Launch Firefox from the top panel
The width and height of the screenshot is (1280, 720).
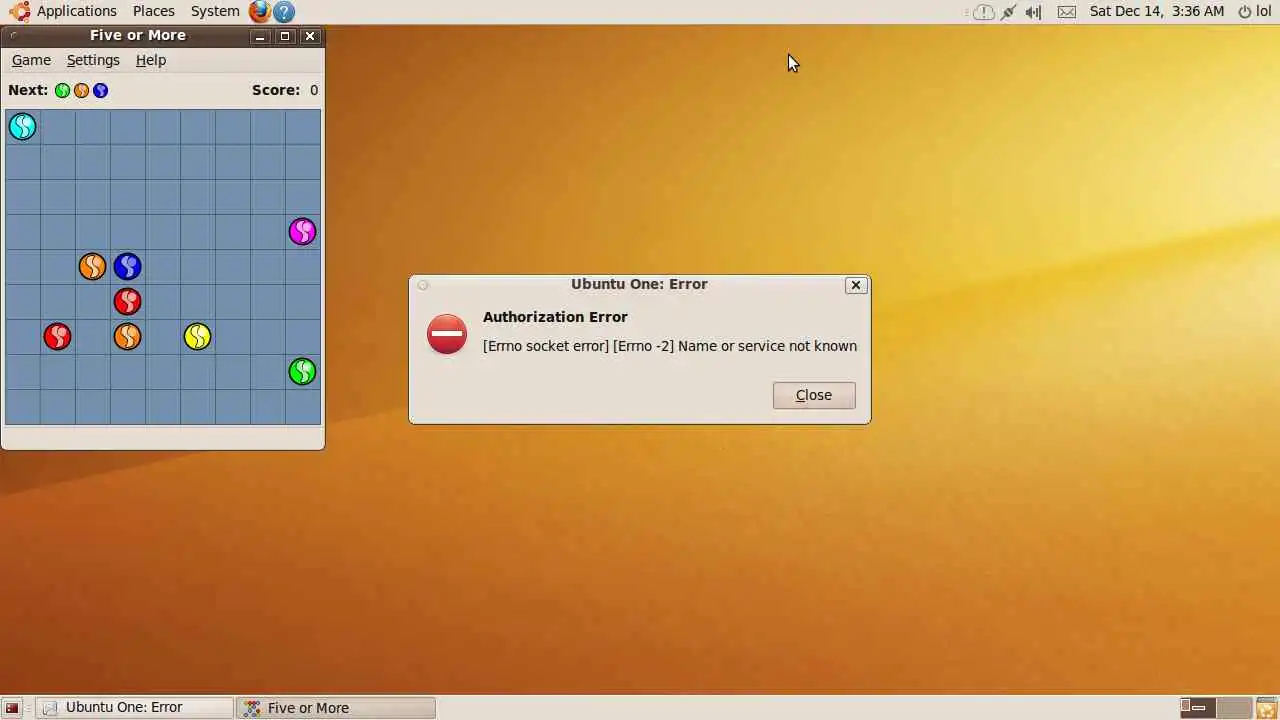[259, 11]
